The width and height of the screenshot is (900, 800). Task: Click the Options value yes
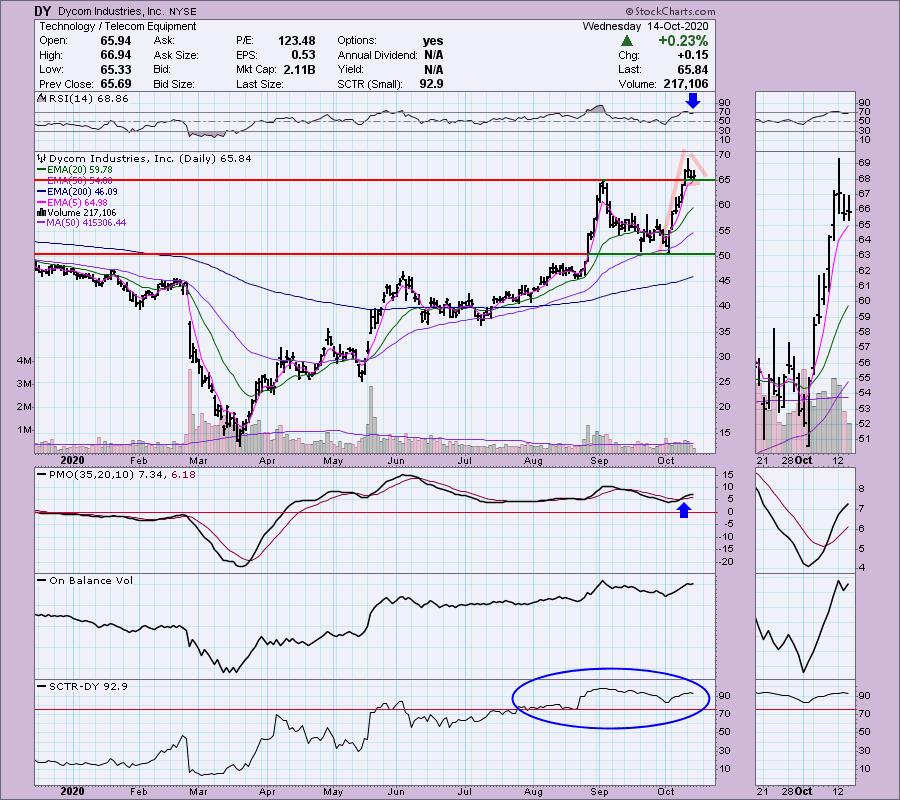433,41
